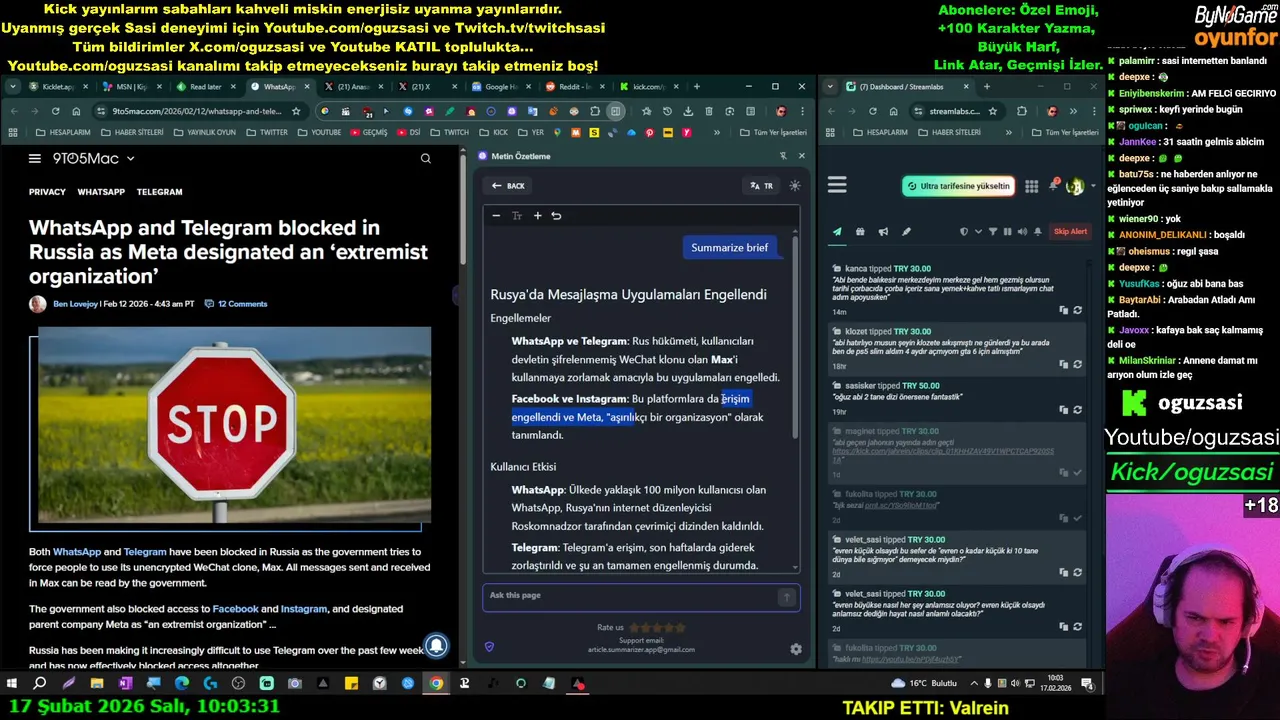Select the pencil icon tab in Streamlabs

(906, 232)
